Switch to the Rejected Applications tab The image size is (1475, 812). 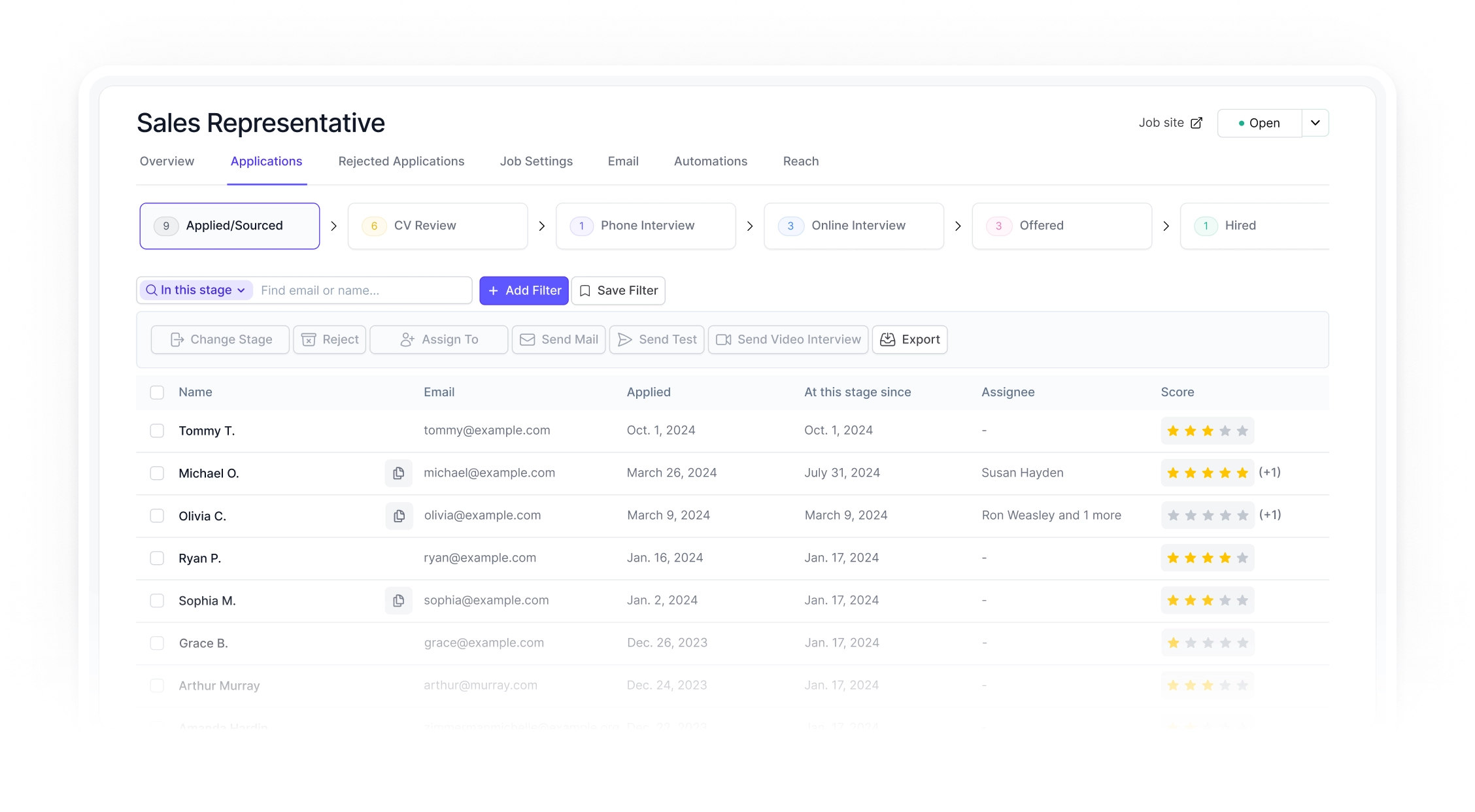pyautogui.click(x=401, y=161)
